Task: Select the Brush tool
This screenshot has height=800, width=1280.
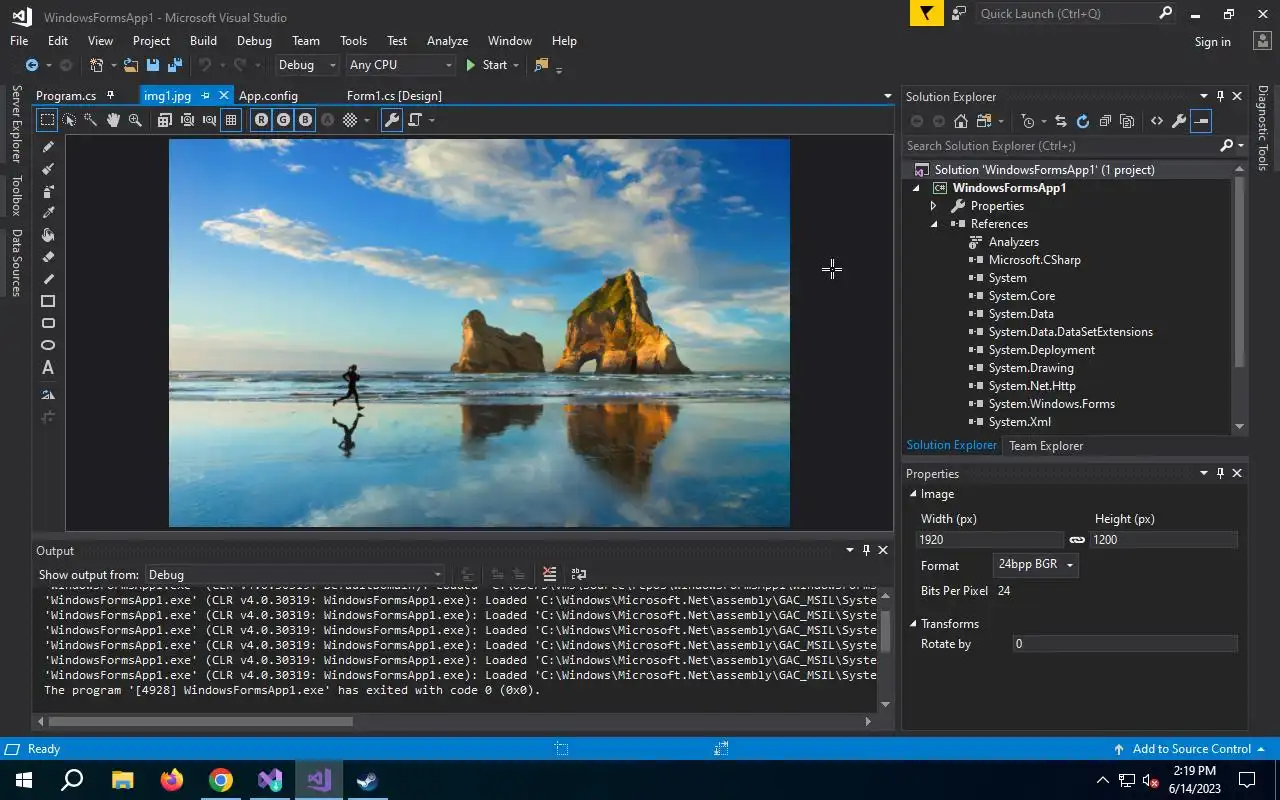Action: (x=48, y=169)
